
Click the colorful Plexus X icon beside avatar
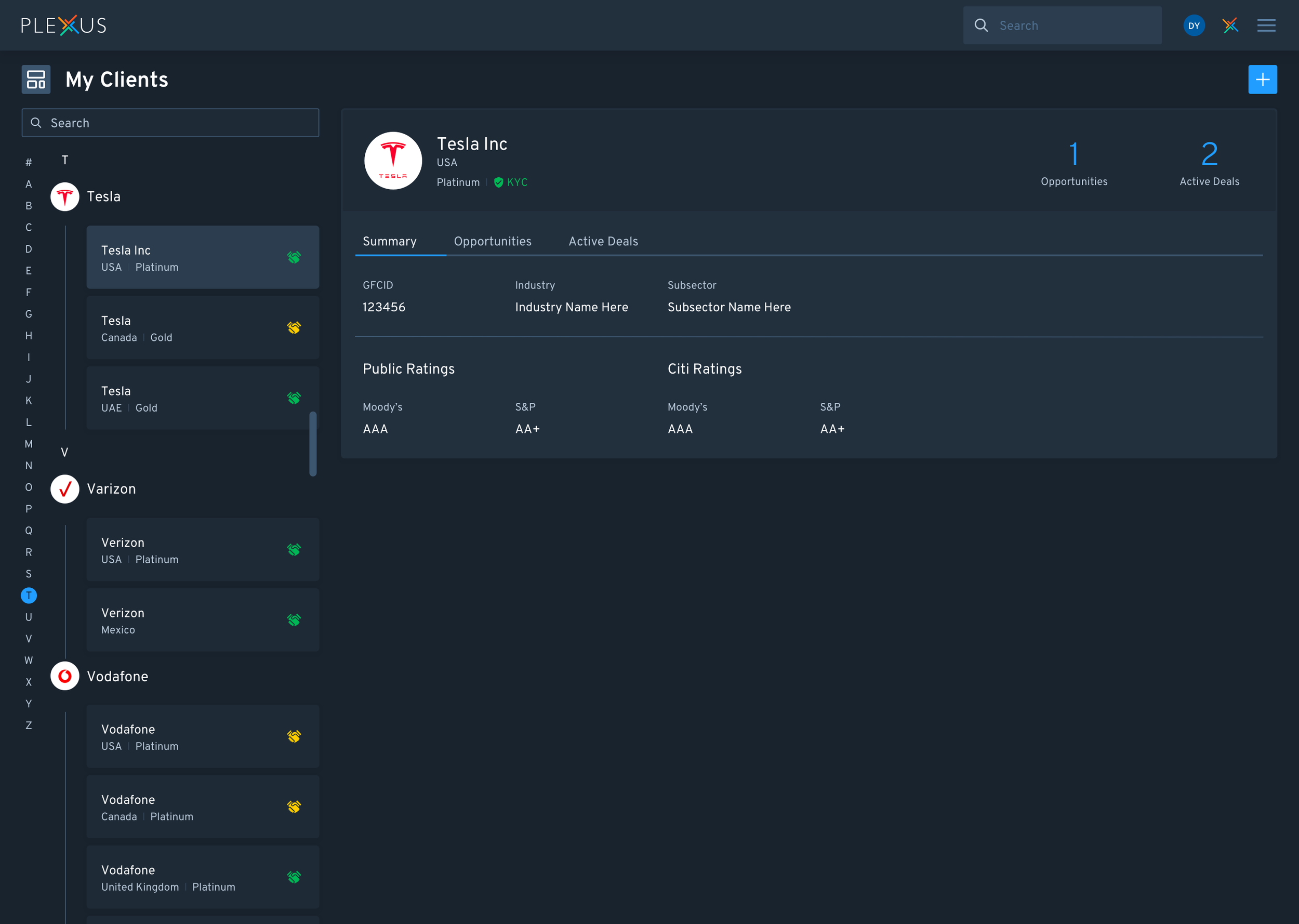[1229, 25]
